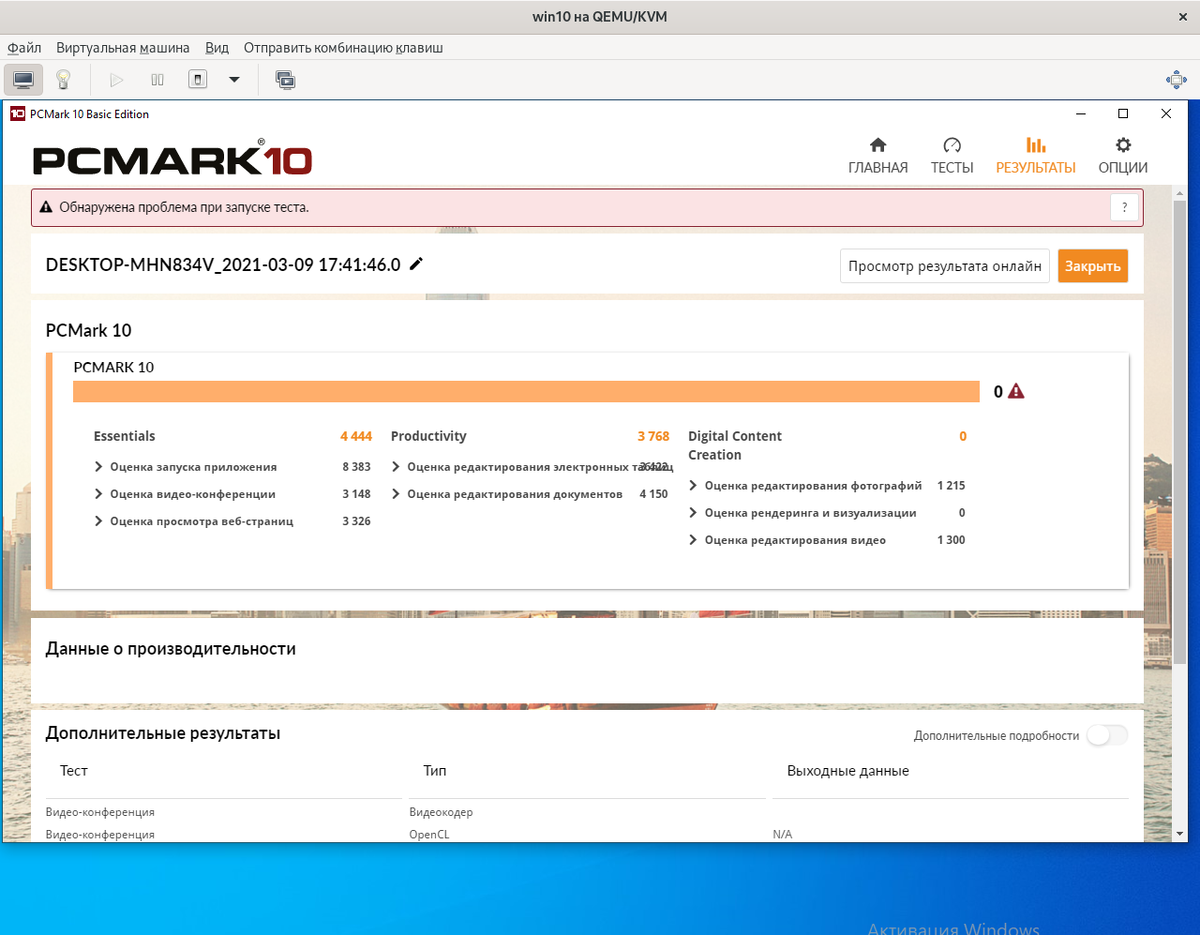Click Дополнительные результаты heading

click(x=163, y=733)
